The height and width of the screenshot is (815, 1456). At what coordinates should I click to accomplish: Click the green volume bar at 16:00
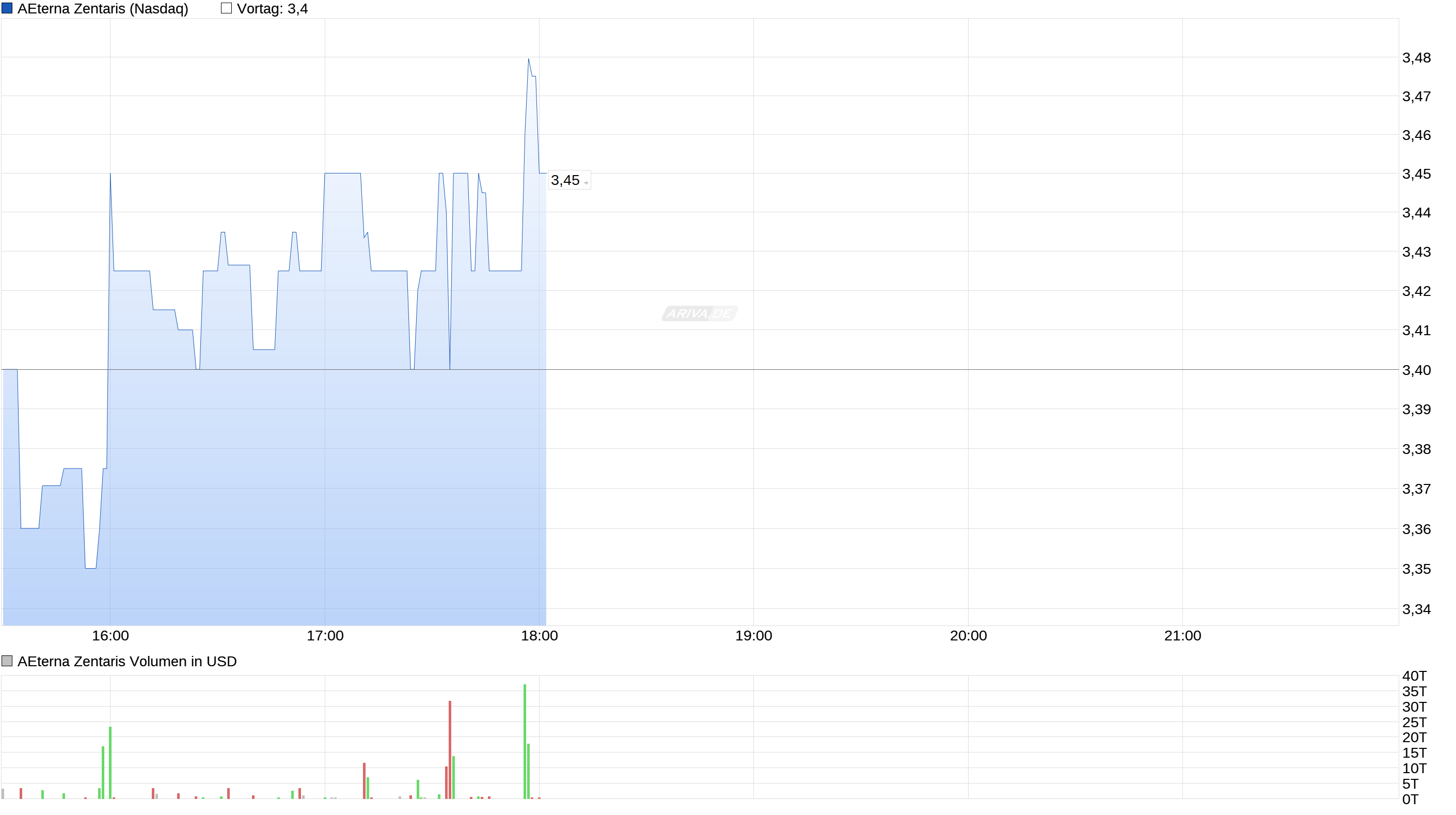[x=110, y=762]
